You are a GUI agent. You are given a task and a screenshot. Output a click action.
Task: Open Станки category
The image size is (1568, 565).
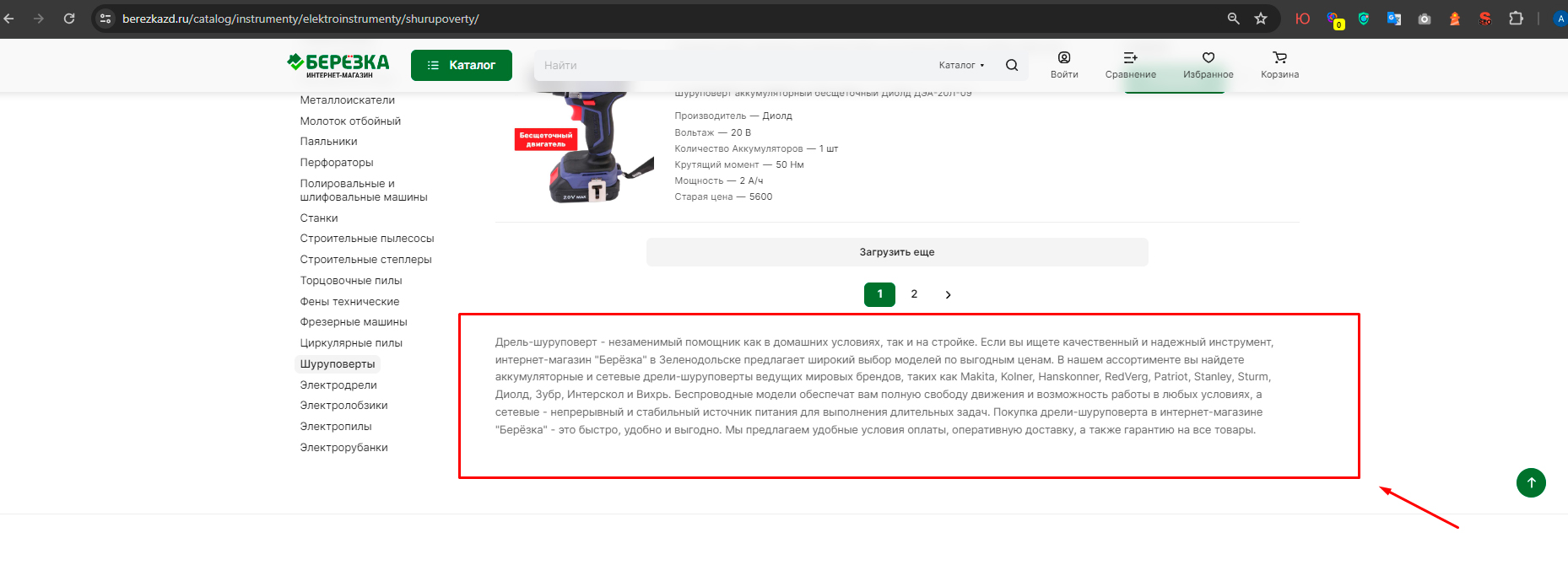[319, 218]
